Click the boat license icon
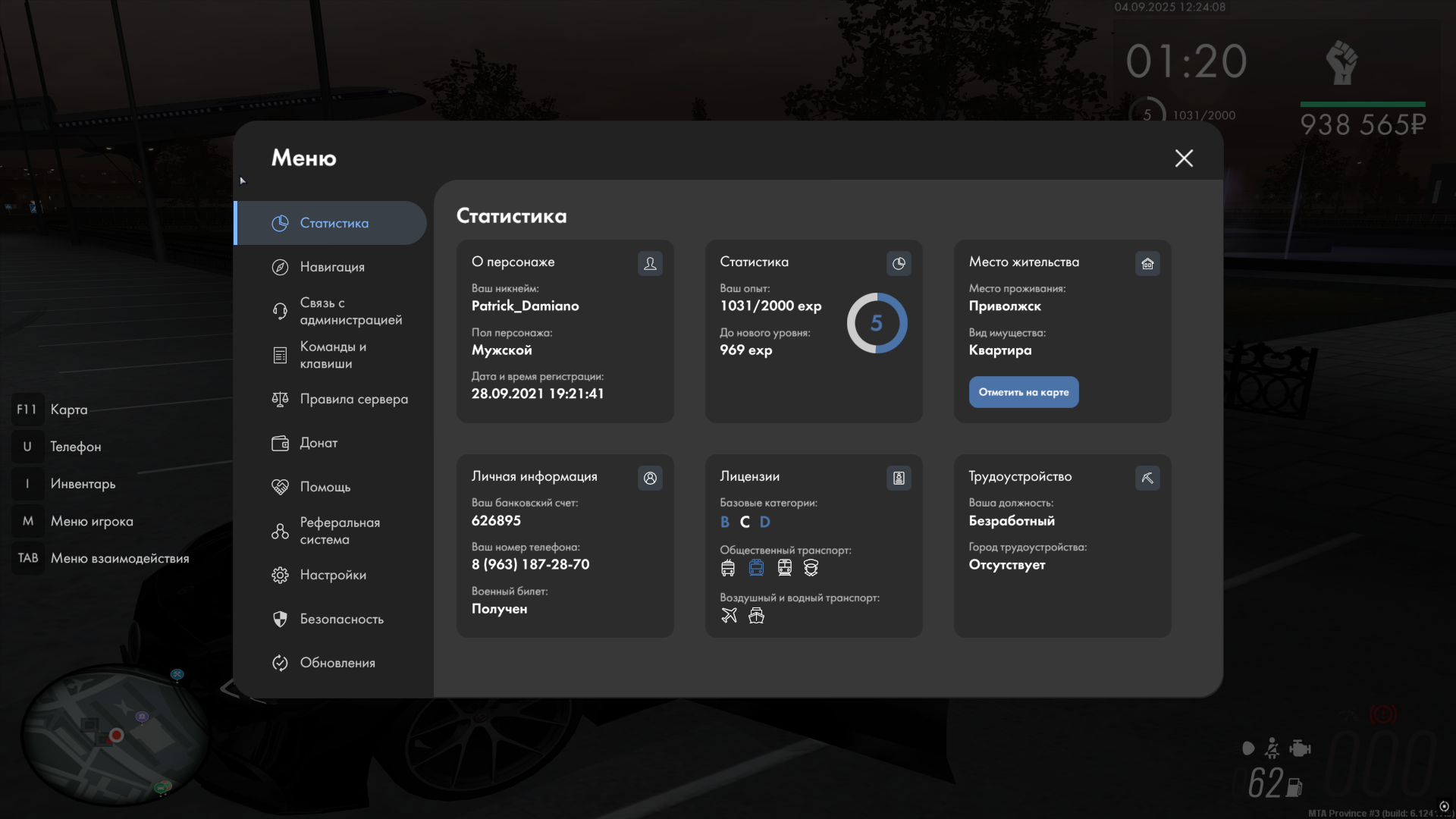 click(756, 615)
